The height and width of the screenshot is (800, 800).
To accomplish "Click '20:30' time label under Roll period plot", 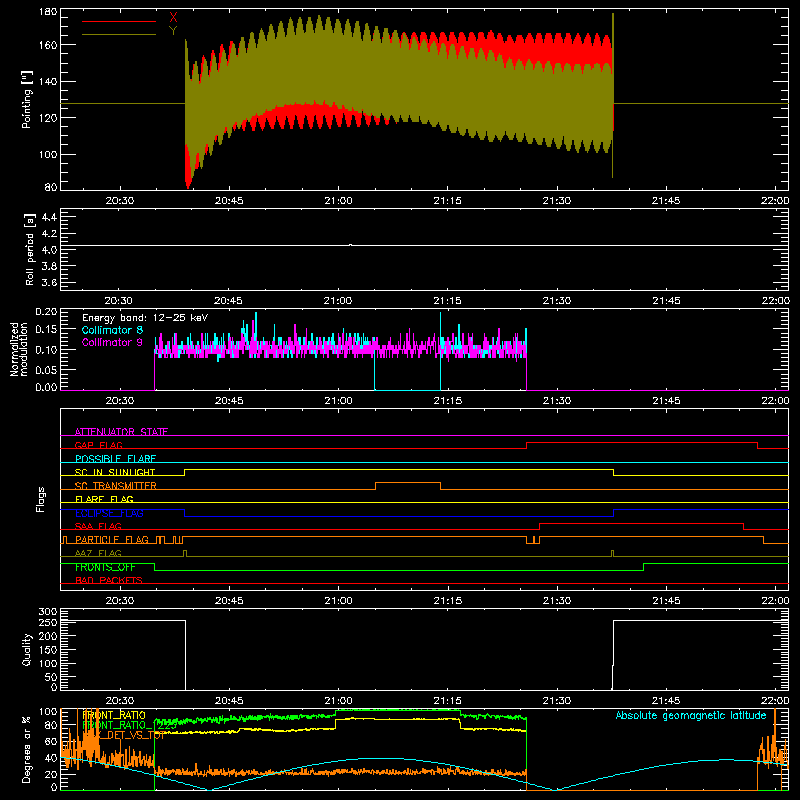I will [118, 301].
